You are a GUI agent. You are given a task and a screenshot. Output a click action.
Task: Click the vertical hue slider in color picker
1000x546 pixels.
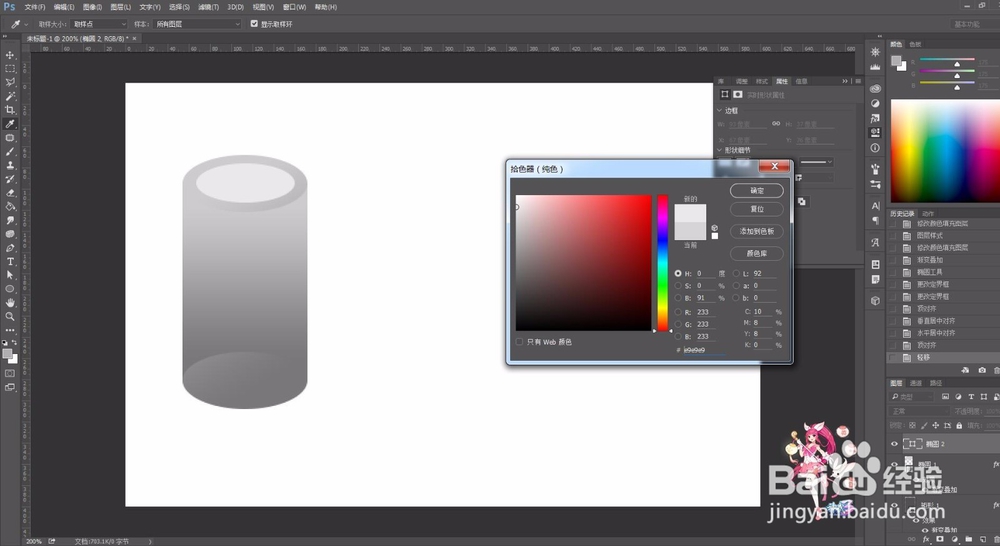click(663, 263)
